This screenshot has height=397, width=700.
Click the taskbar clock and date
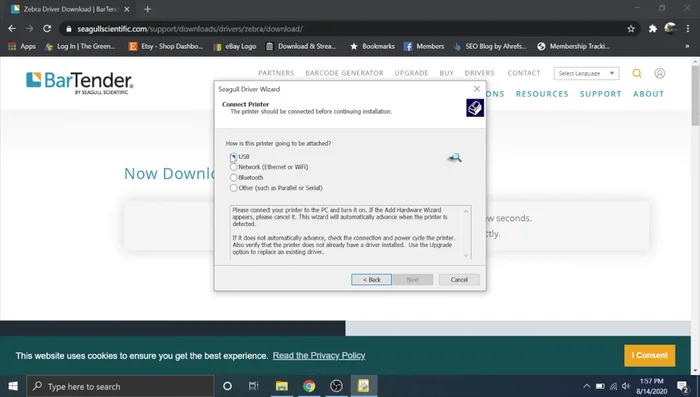652,386
